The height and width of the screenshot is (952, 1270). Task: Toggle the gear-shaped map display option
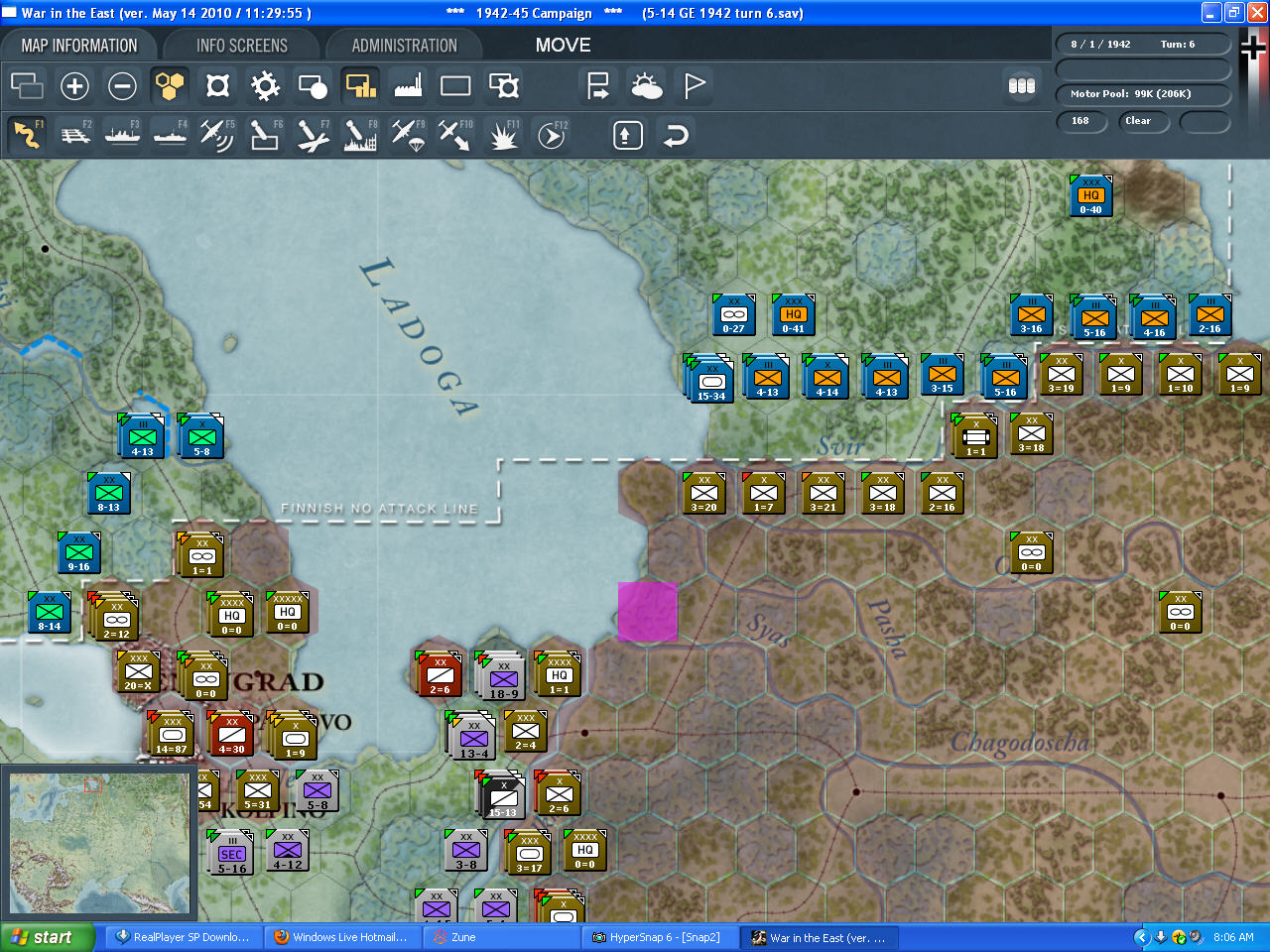point(265,86)
